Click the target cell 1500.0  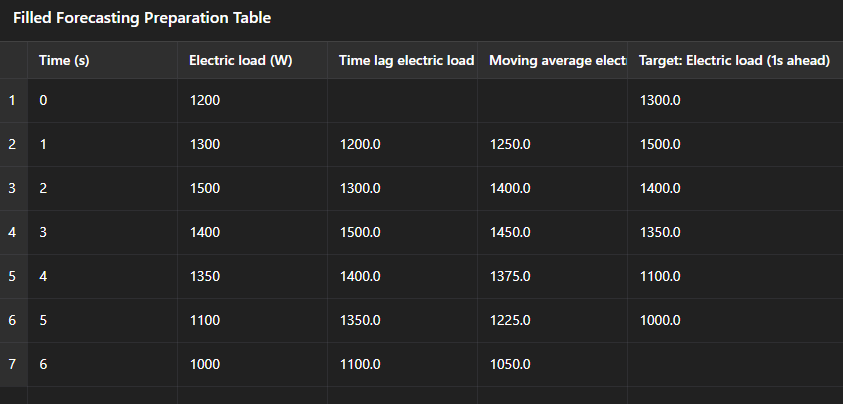tap(735, 145)
